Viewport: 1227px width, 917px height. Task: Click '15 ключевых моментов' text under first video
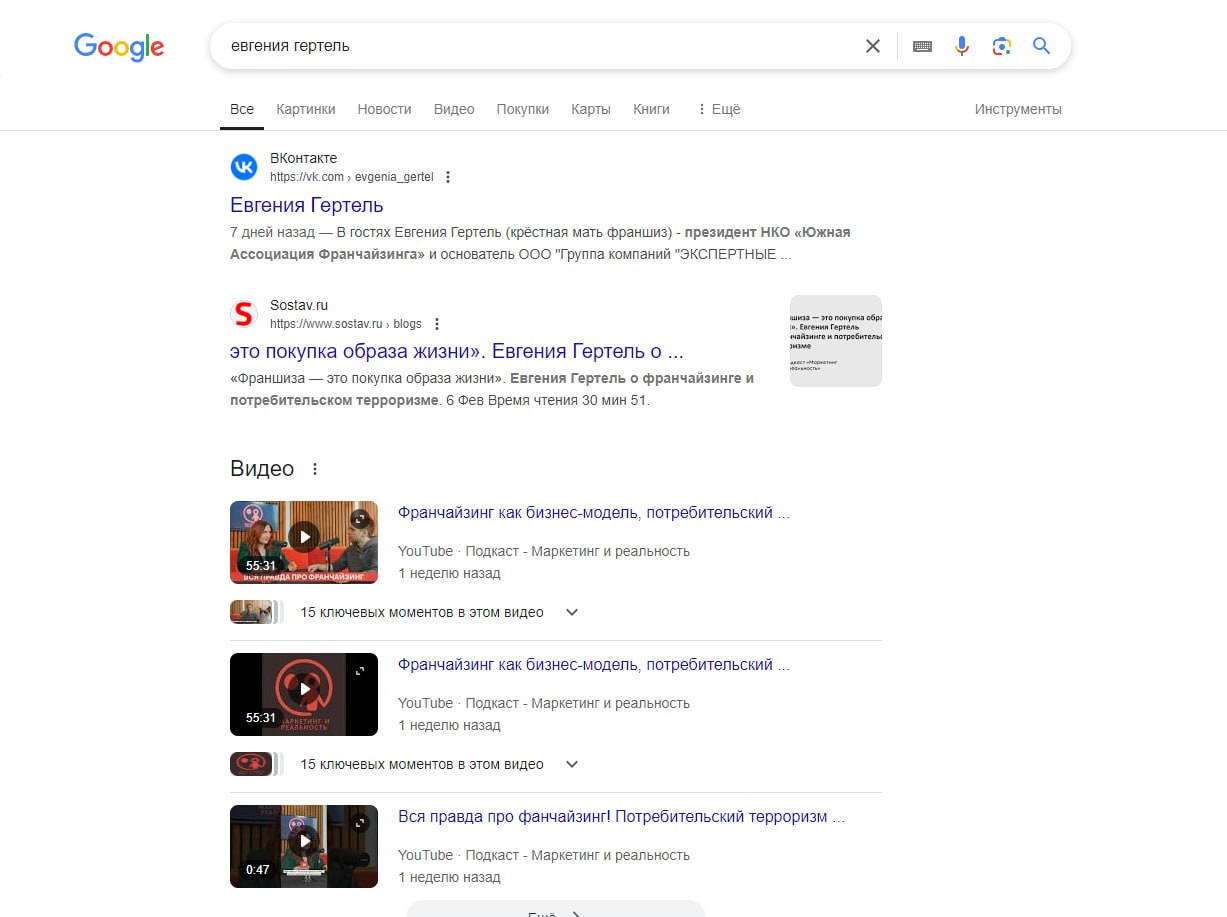[422, 612]
